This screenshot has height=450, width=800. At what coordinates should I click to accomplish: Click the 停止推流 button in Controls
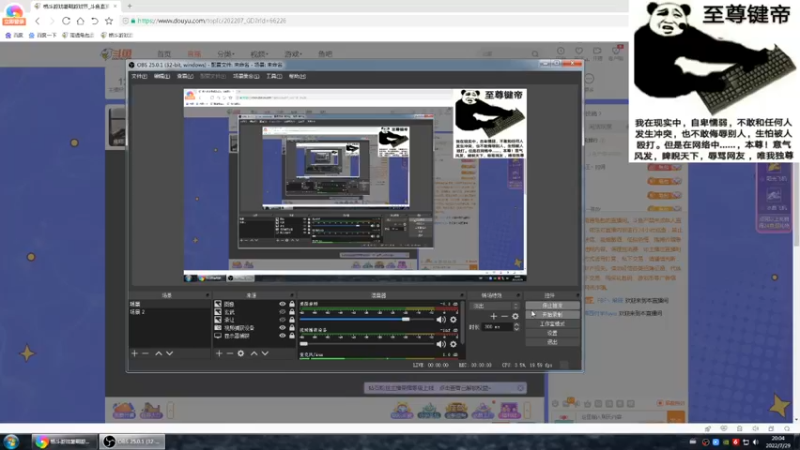pos(552,306)
